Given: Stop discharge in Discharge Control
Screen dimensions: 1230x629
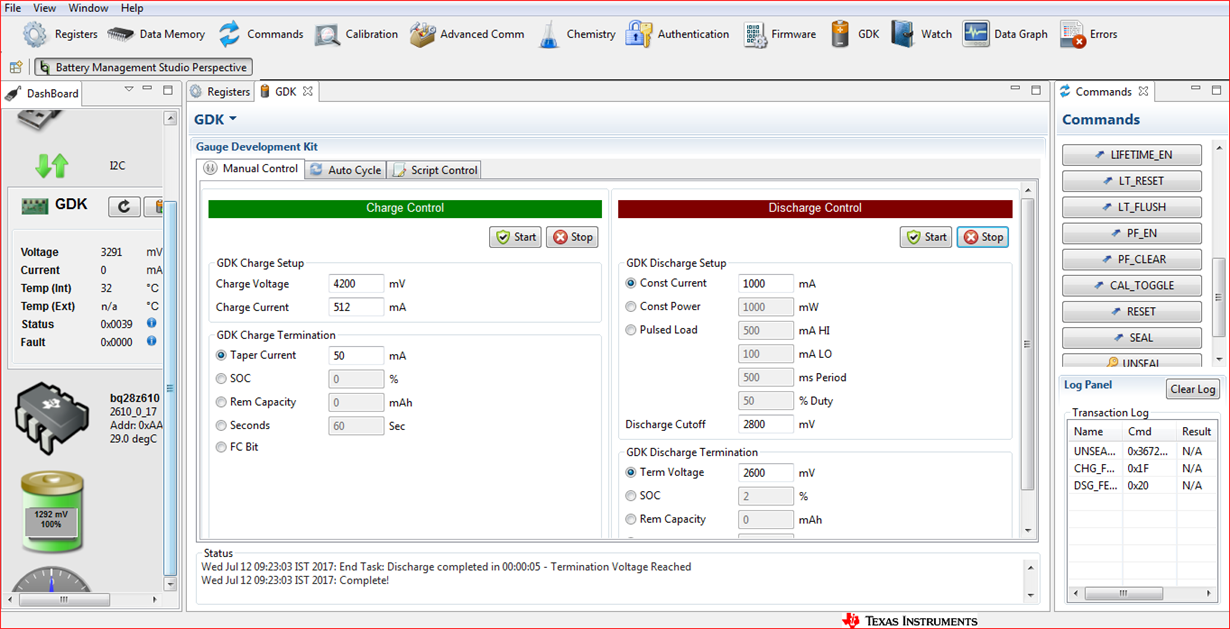Looking at the screenshot, I should point(983,237).
